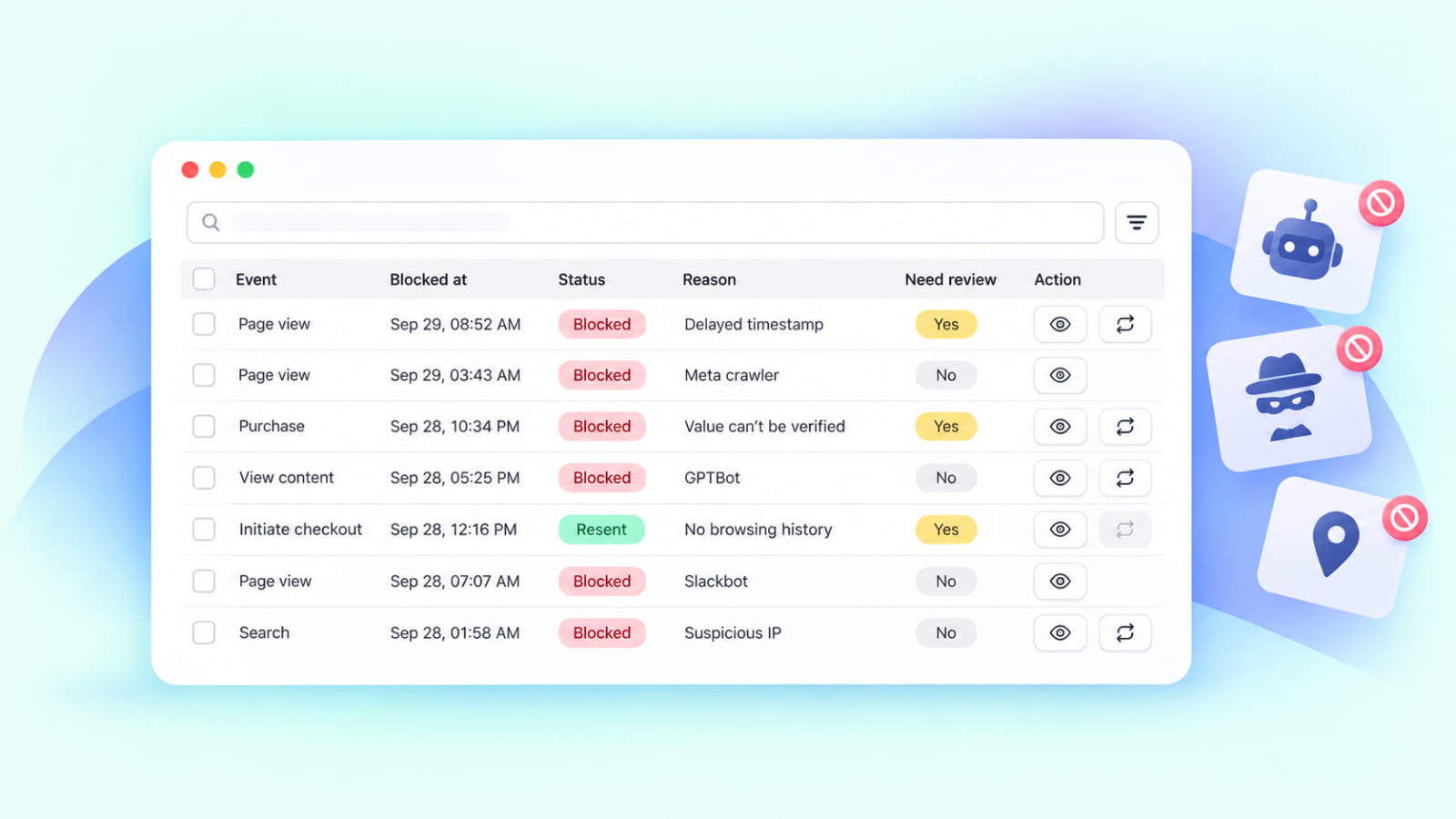View the Slackbot event details
Viewport: 1456px width, 819px height.
(1060, 581)
